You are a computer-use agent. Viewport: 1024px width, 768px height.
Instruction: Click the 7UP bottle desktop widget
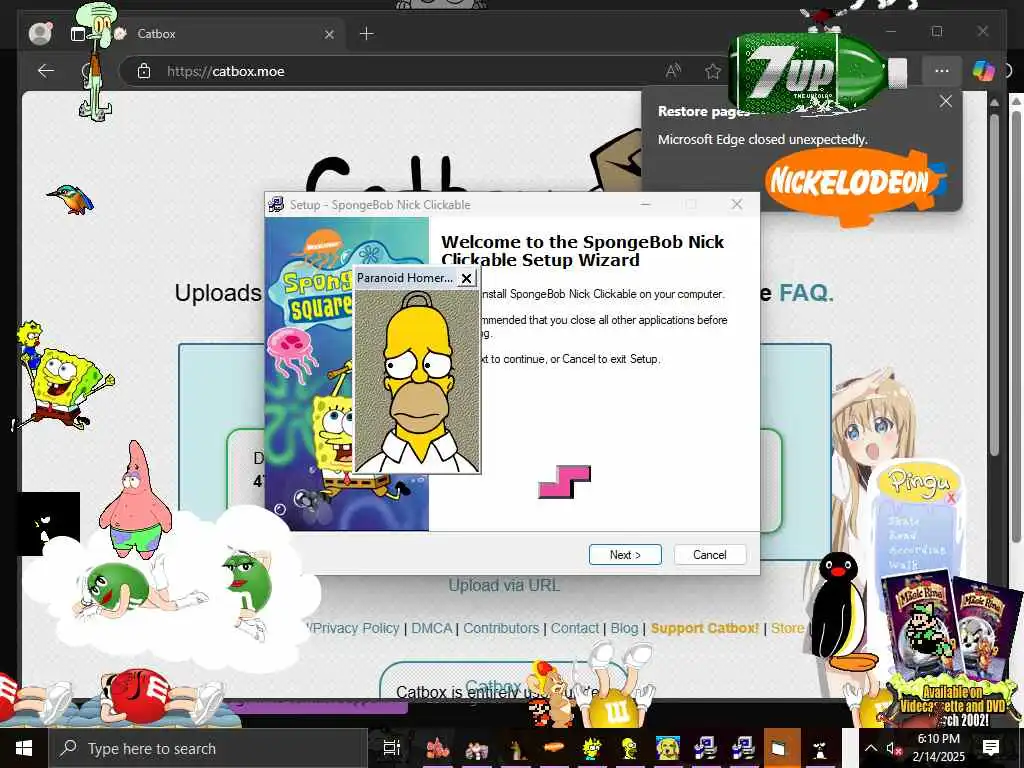coord(819,73)
